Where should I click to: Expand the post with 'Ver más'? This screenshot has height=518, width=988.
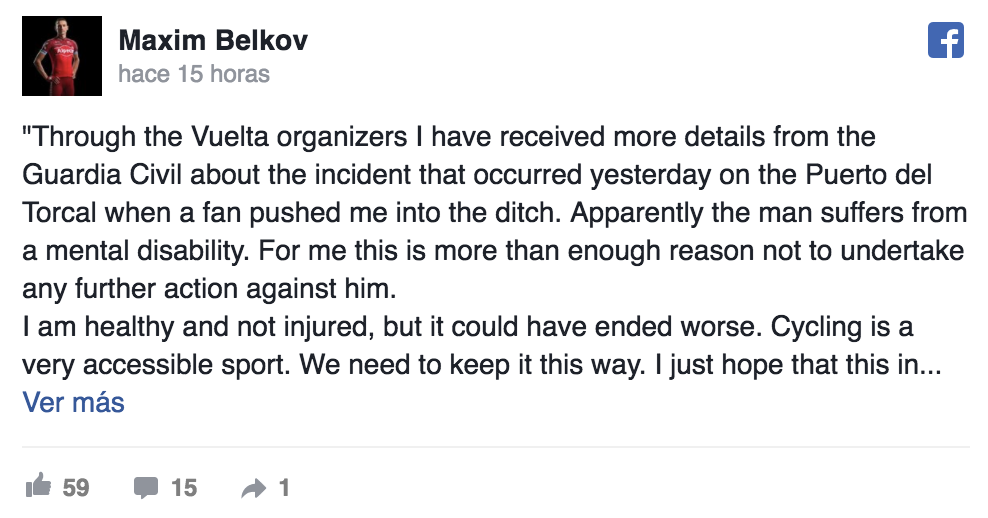point(73,403)
